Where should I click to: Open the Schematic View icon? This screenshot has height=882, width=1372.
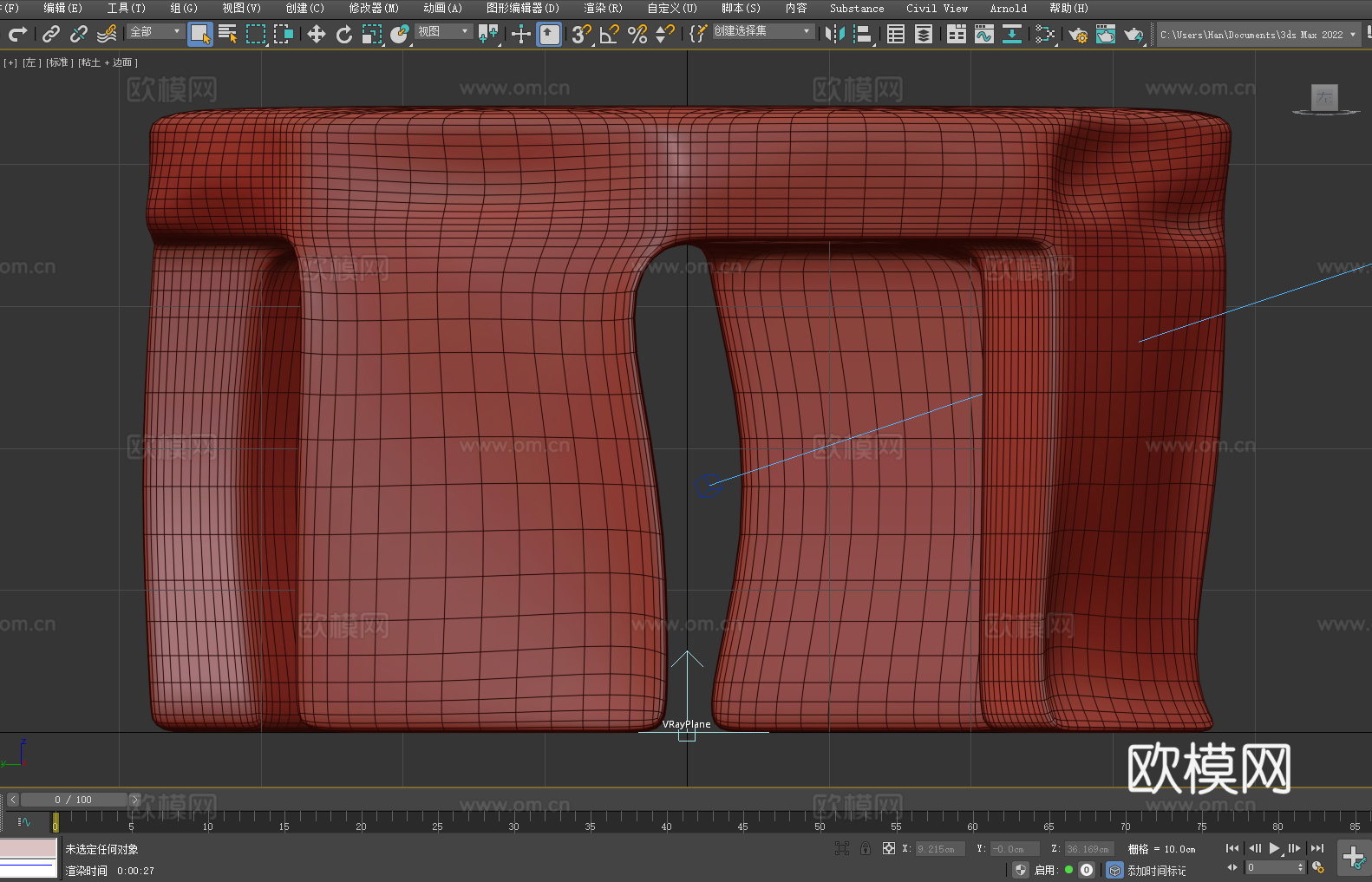(x=1045, y=34)
